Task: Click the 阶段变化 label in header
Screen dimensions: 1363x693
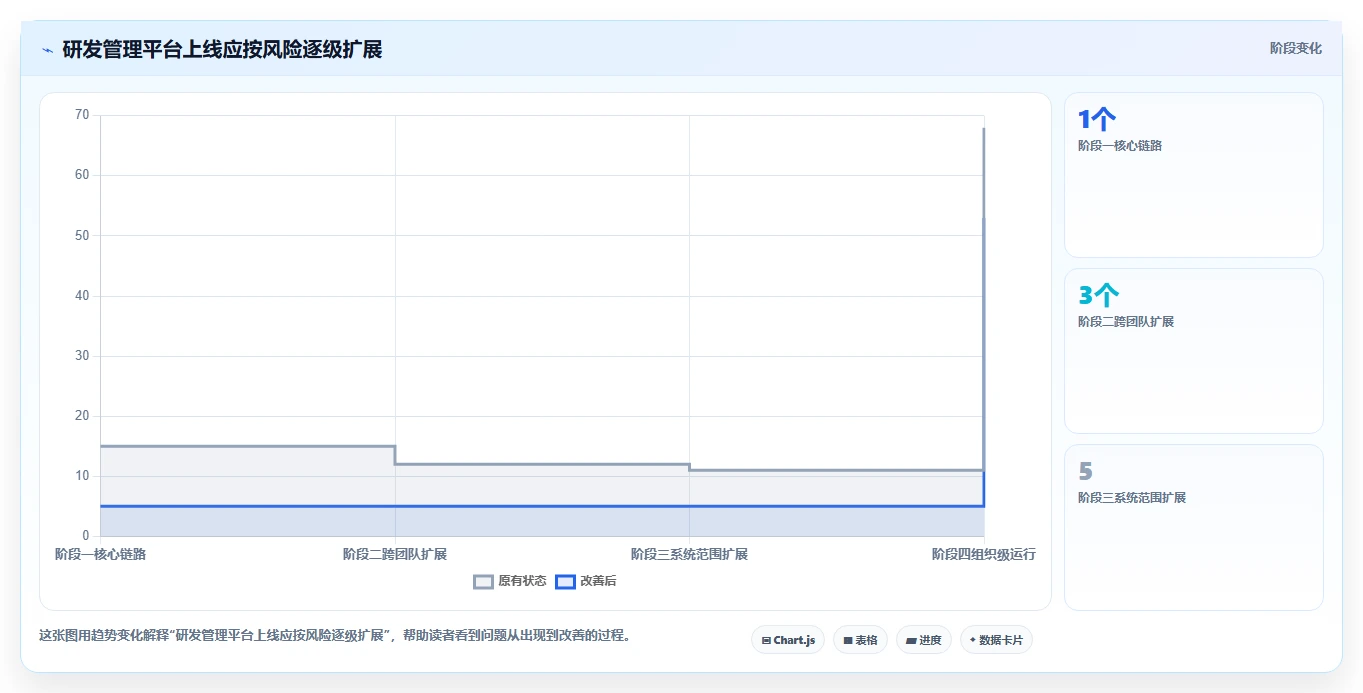Action: pos(1296,48)
